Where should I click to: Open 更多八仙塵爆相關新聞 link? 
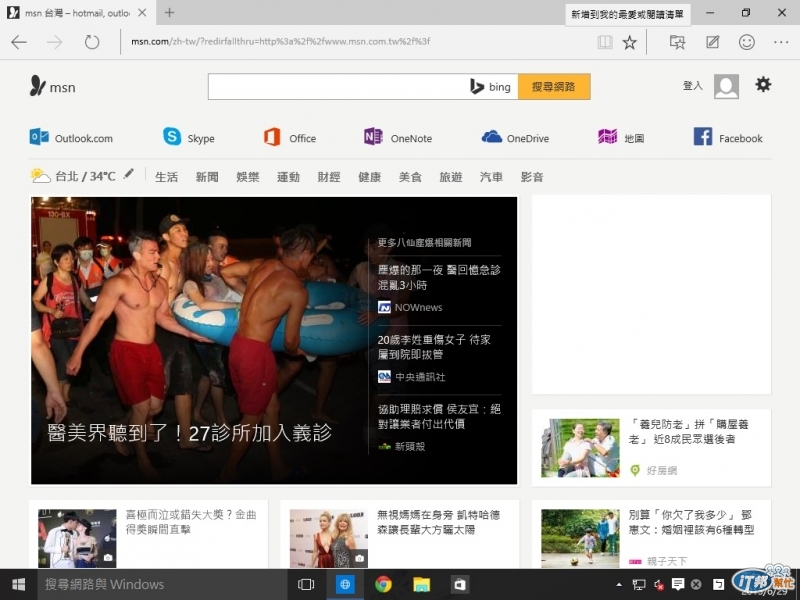coord(424,243)
